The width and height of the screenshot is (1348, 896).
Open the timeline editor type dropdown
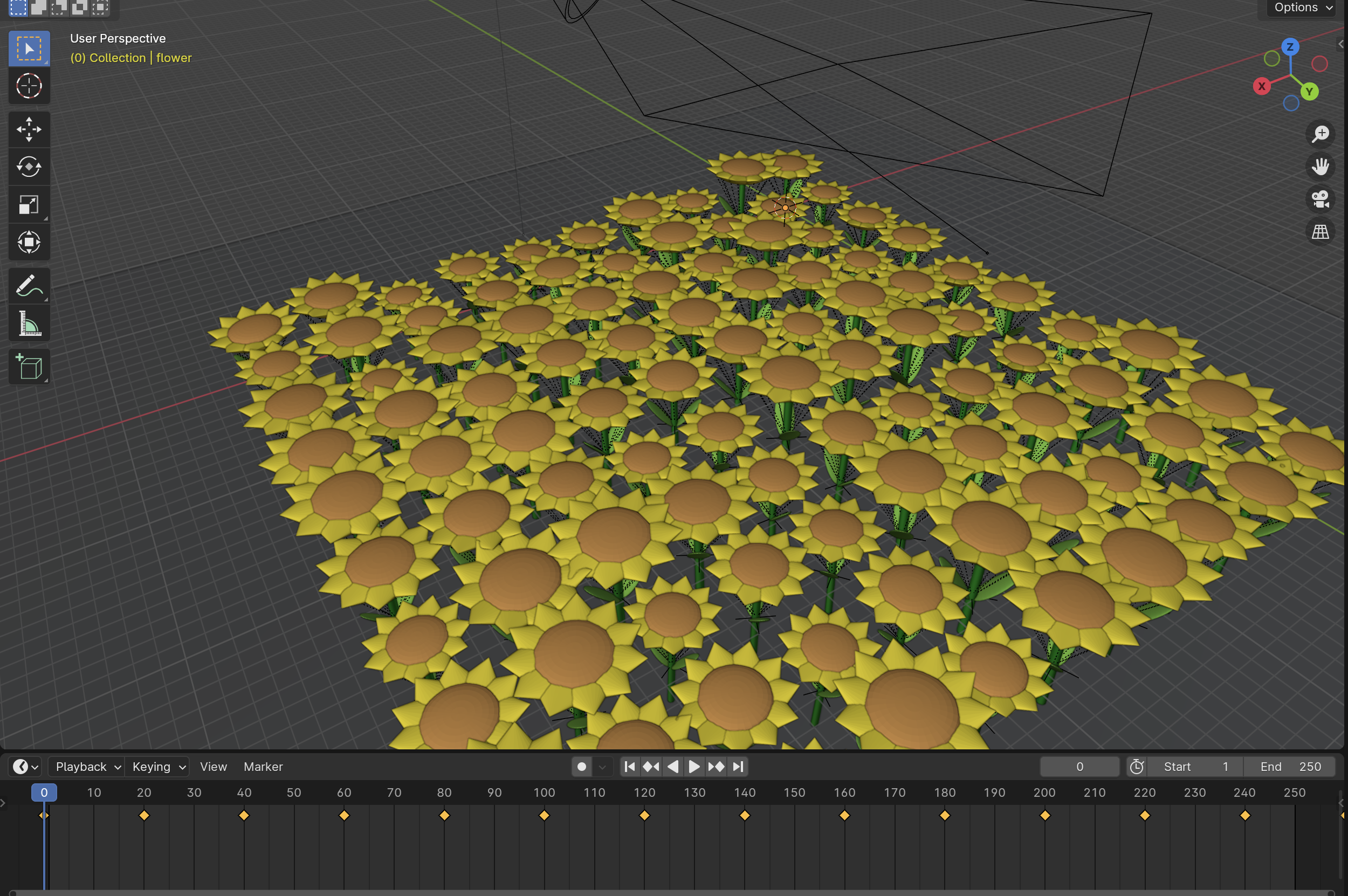(x=25, y=766)
